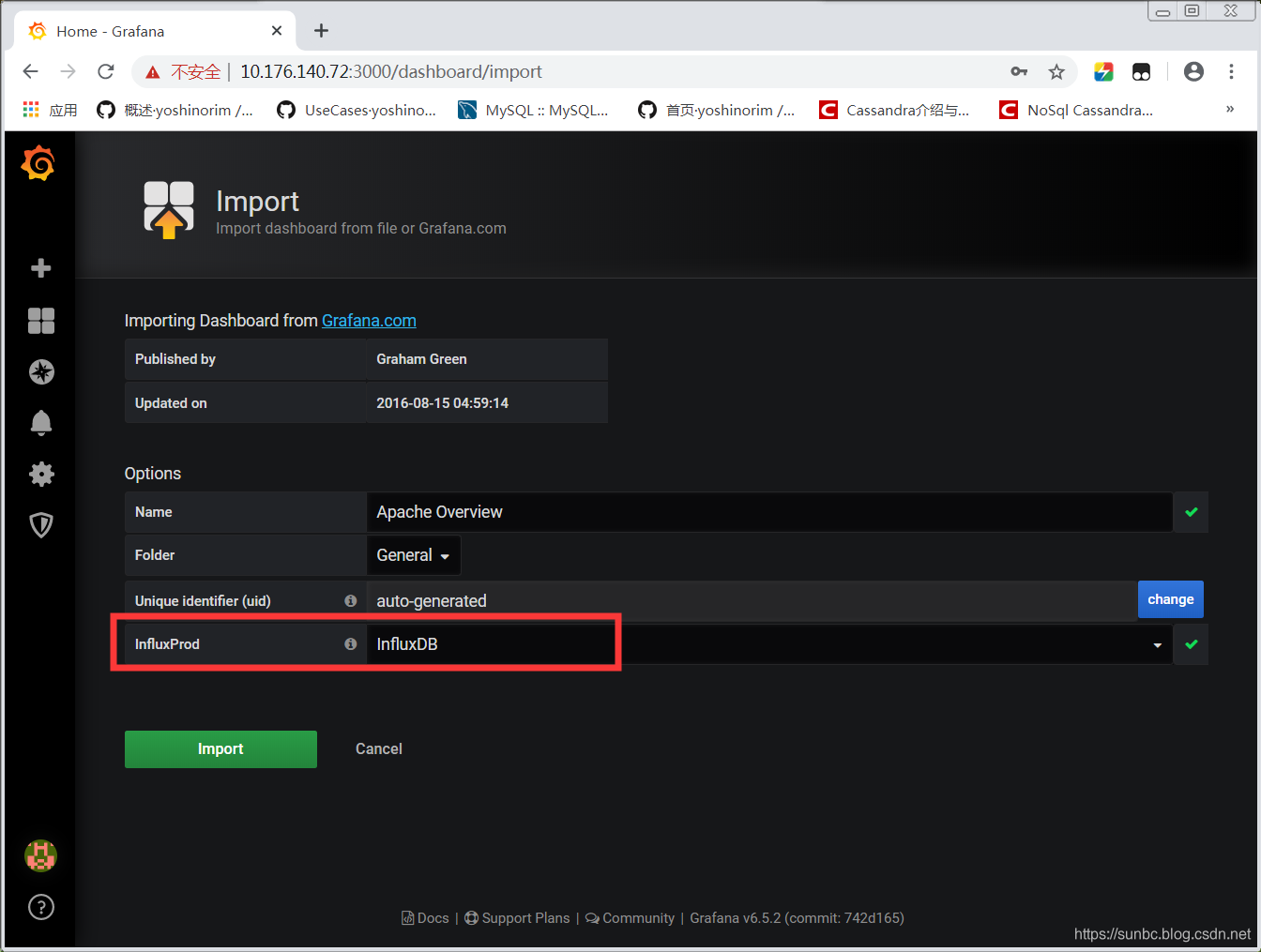Click the change uid button

pyautogui.click(x=1171, y=599)
